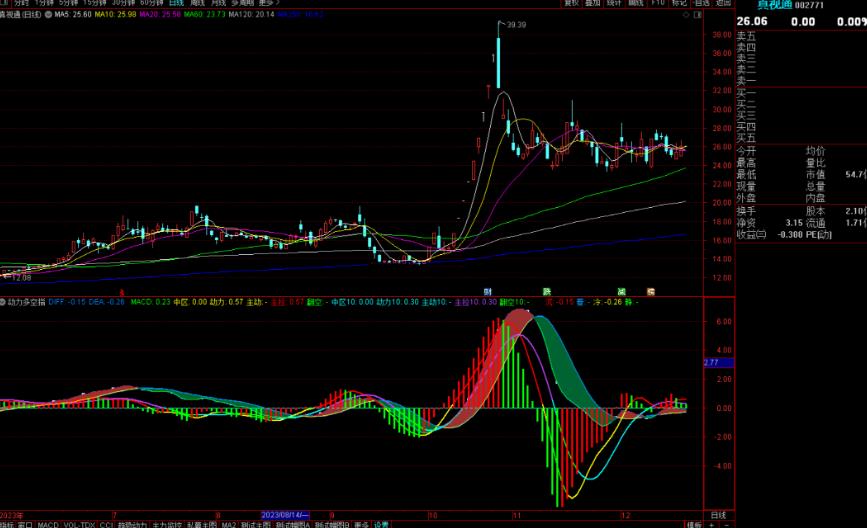
Task: Click the 标记 mark button
Action: [679, 3]
